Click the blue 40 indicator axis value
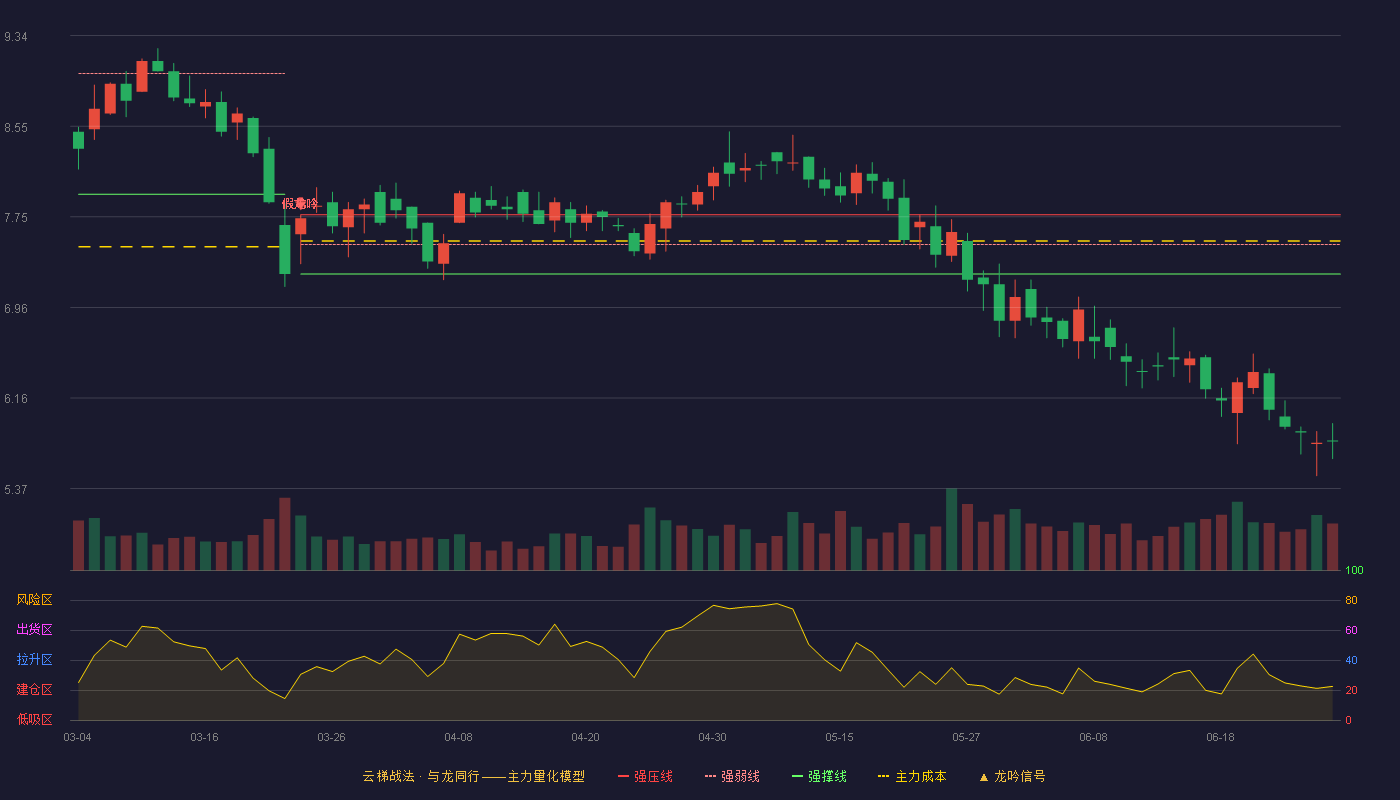 pyautogui.click(x=1351, y=660)
